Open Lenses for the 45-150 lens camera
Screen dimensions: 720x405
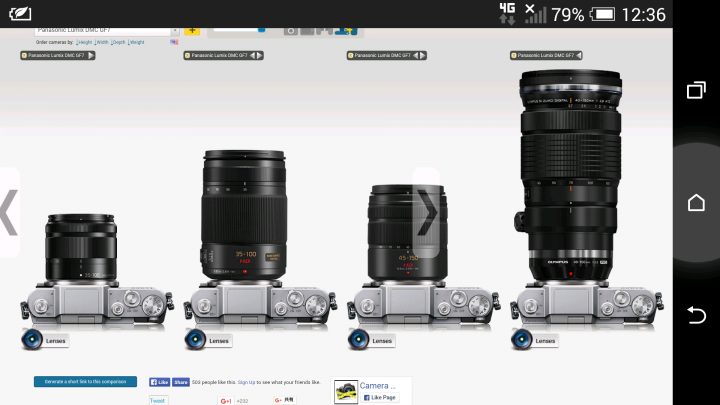pyautogui.click(x=372, y=340)
